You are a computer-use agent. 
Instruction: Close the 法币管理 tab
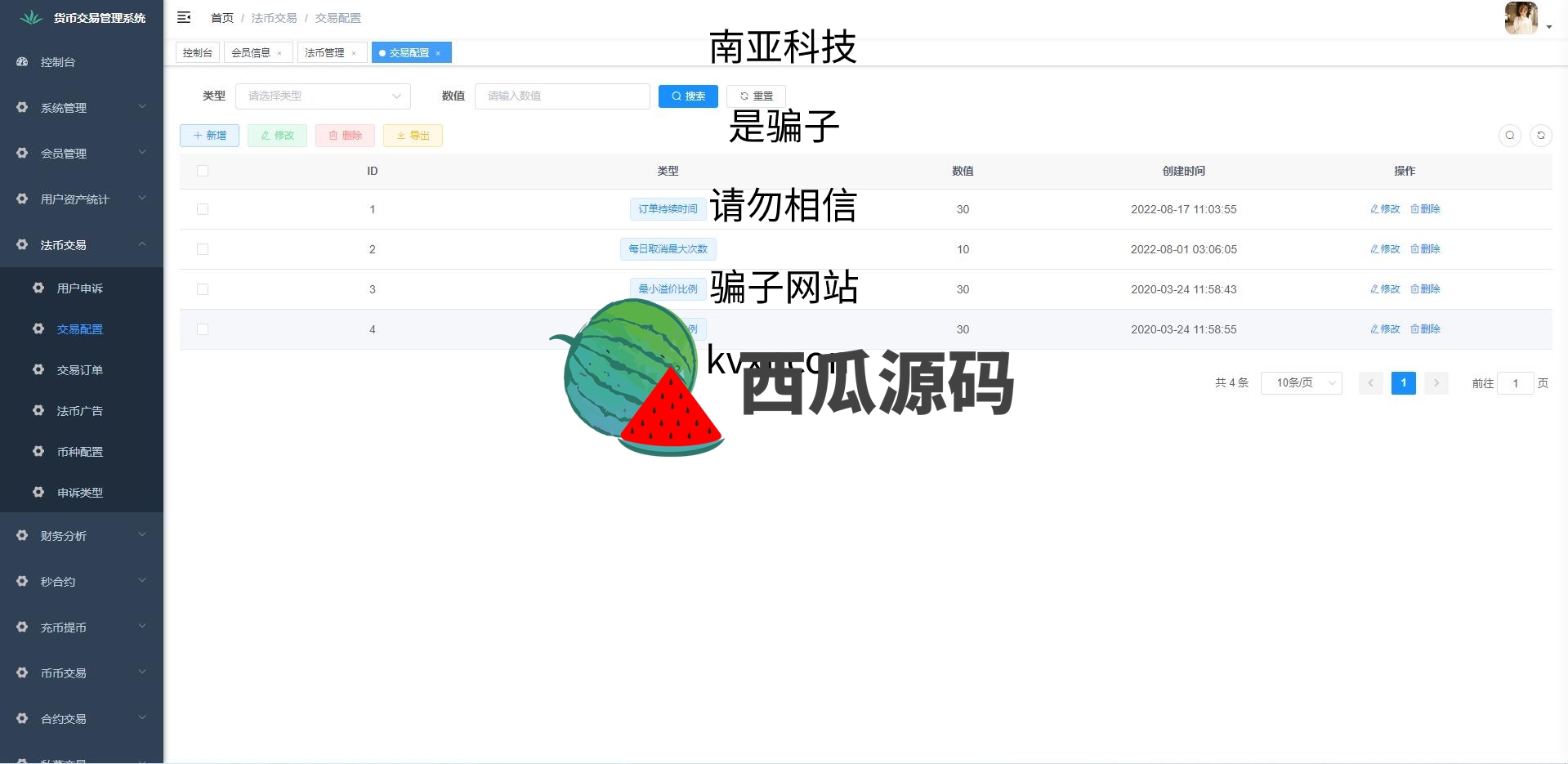point(354,53)
